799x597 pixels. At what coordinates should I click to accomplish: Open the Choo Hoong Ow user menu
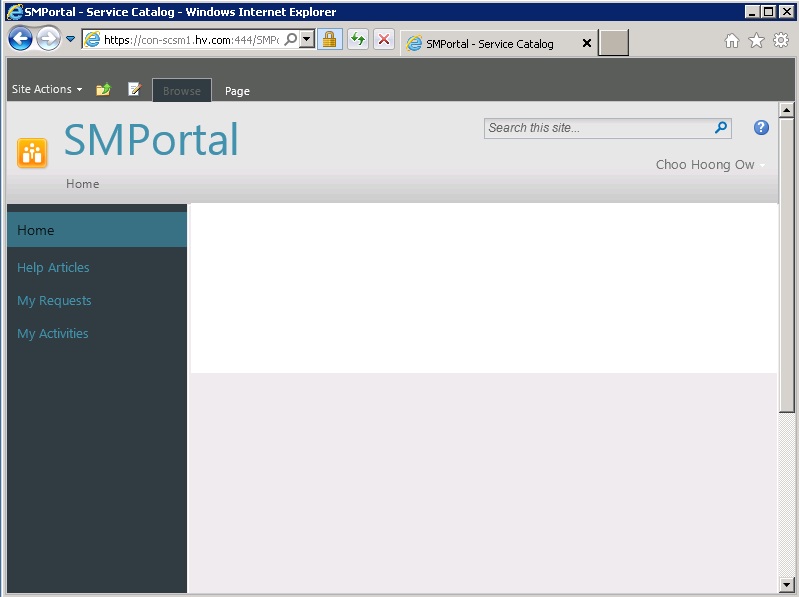(x=710, y=165)
